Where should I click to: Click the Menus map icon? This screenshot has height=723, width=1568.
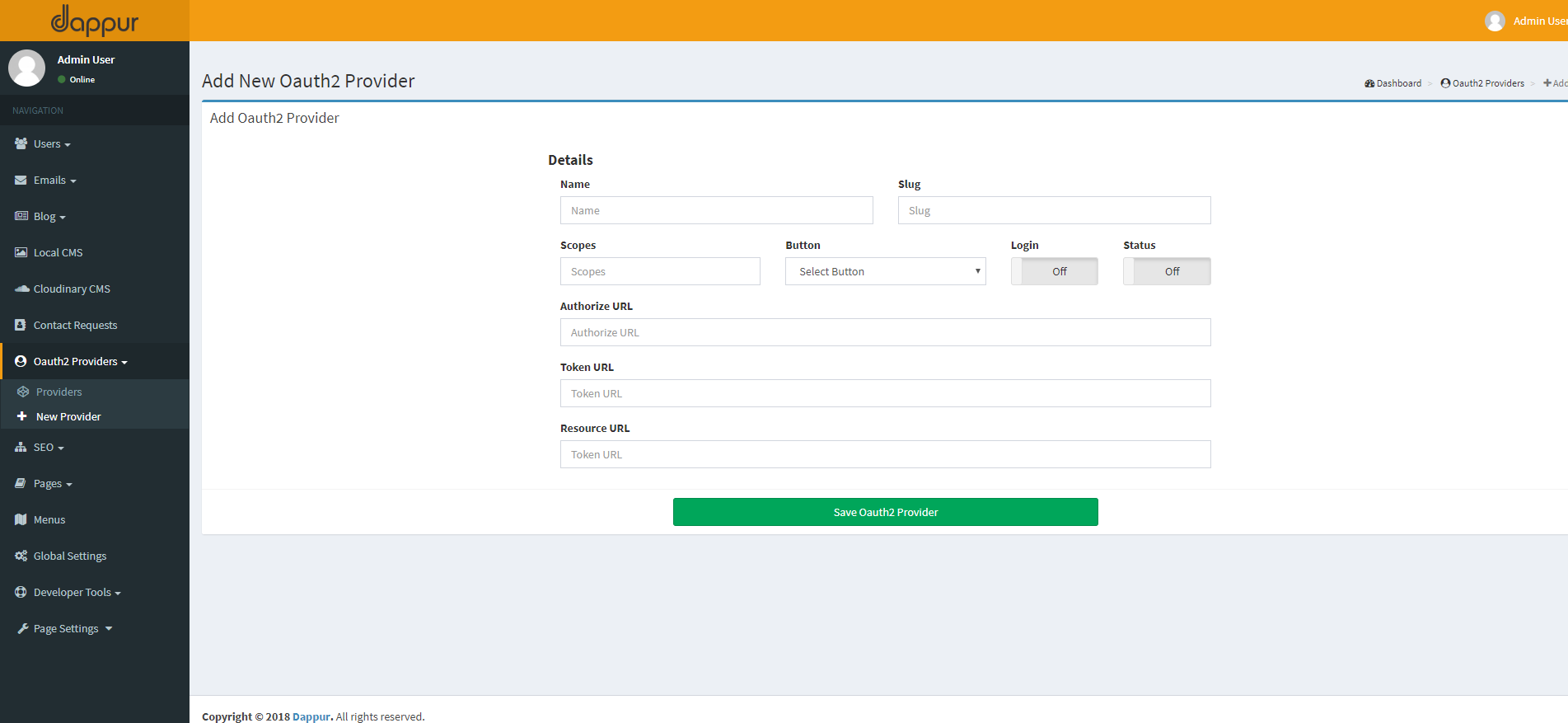pos(21,519)
